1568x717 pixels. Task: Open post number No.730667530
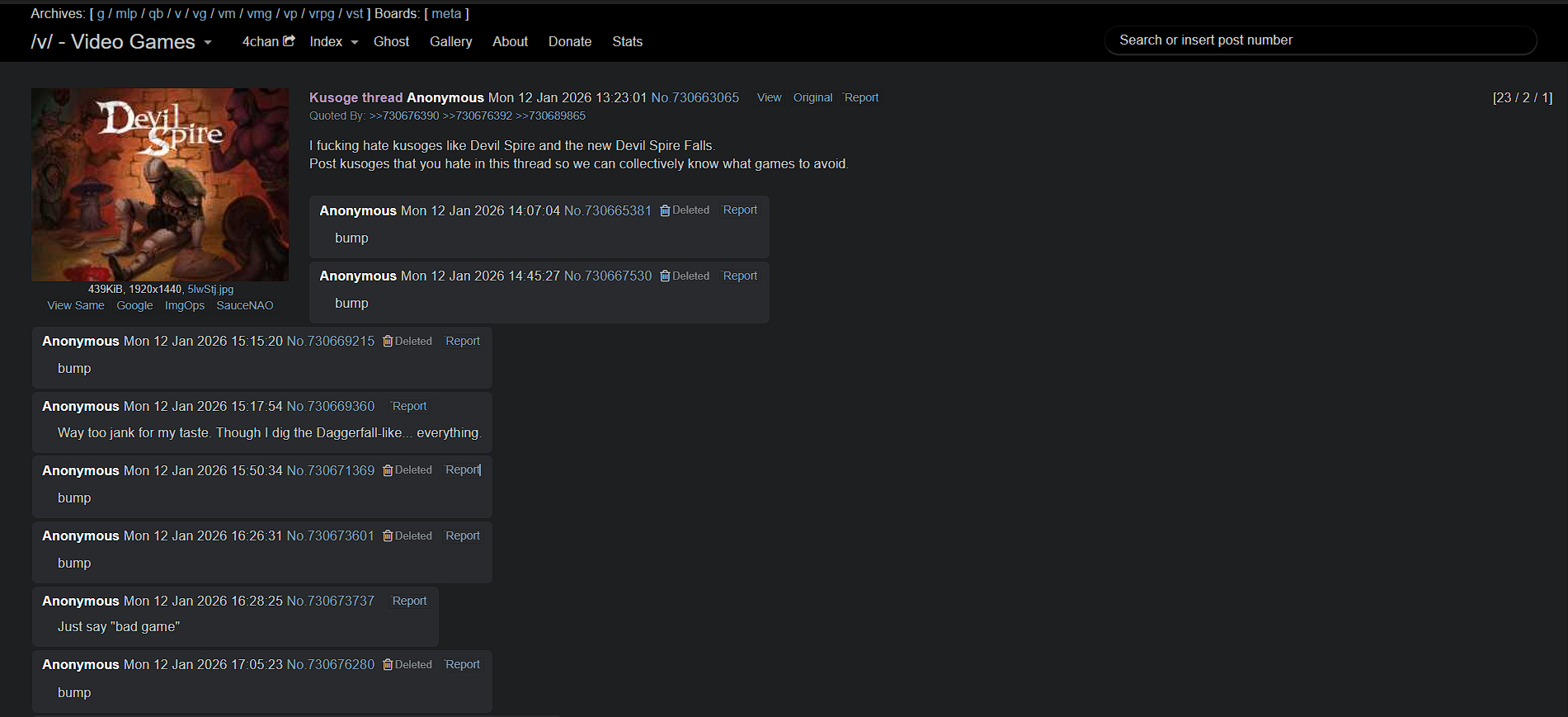pos(608,276)
